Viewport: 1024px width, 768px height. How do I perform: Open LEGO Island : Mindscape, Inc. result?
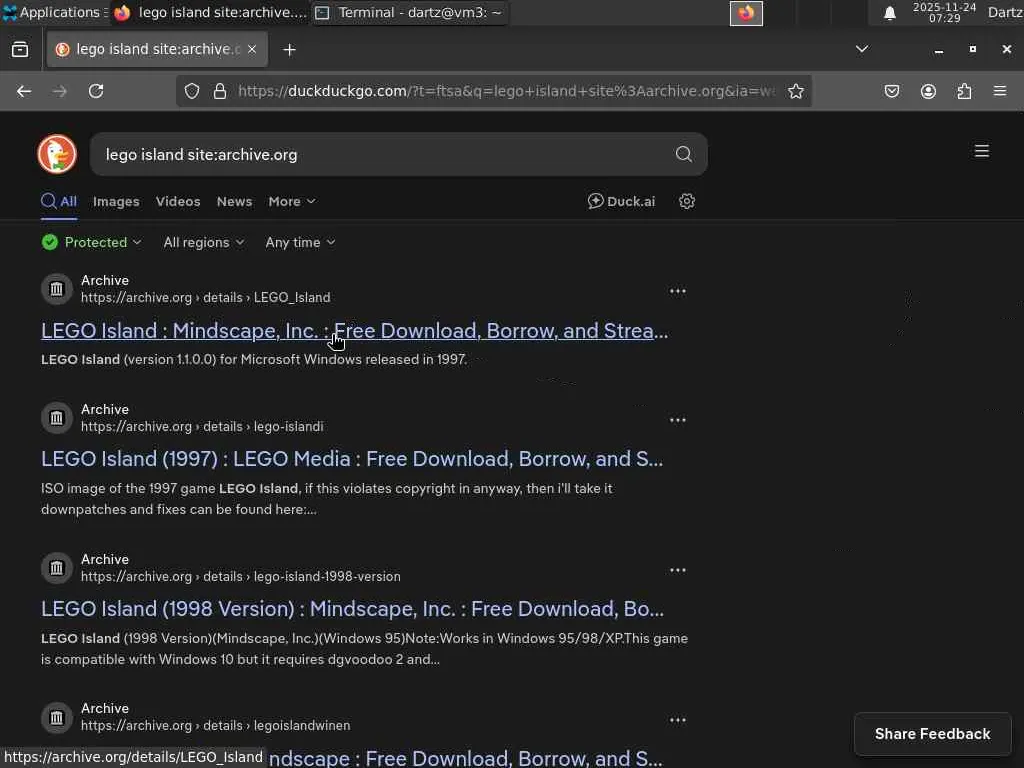(x=355, y=330)
